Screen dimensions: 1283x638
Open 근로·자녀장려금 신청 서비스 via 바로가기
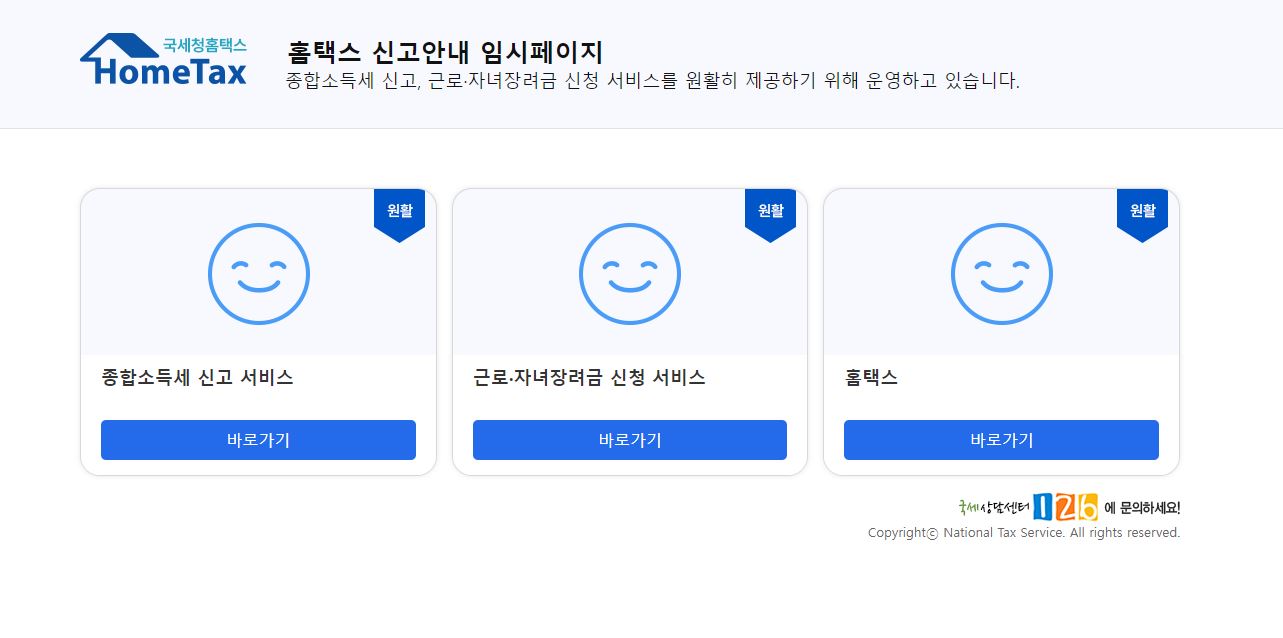[629, 440]
